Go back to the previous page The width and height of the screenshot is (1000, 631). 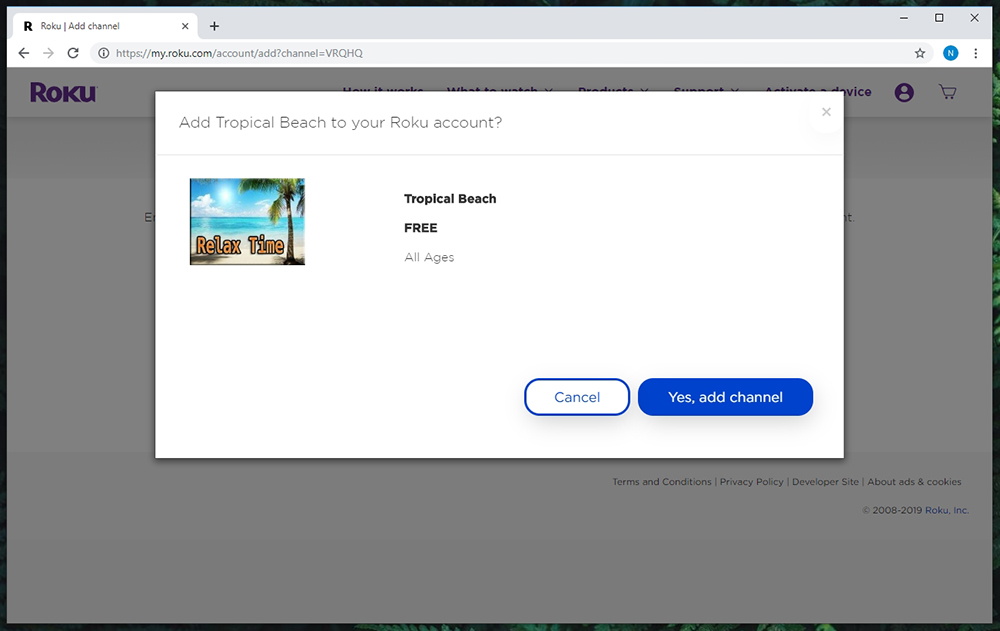point(24,53)
